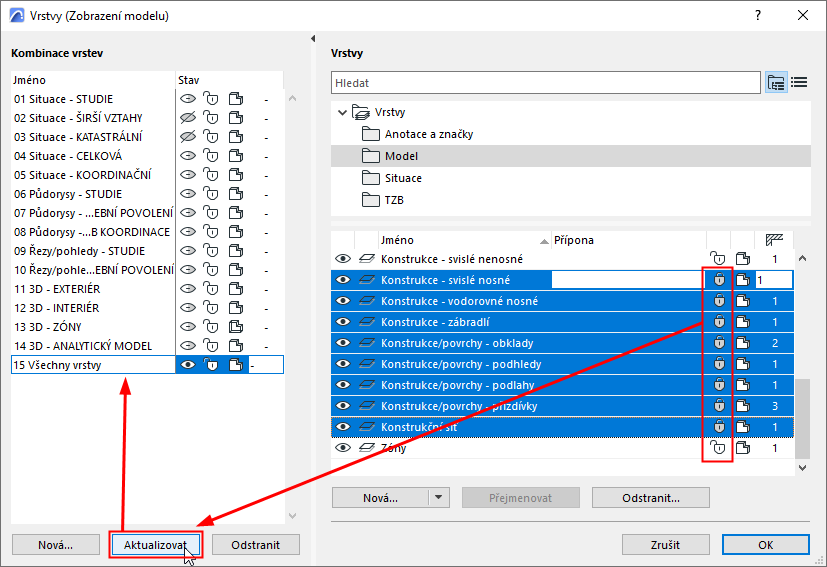
Task: Cancel dialog with Zrušit
Action: [x=665, y=544]
